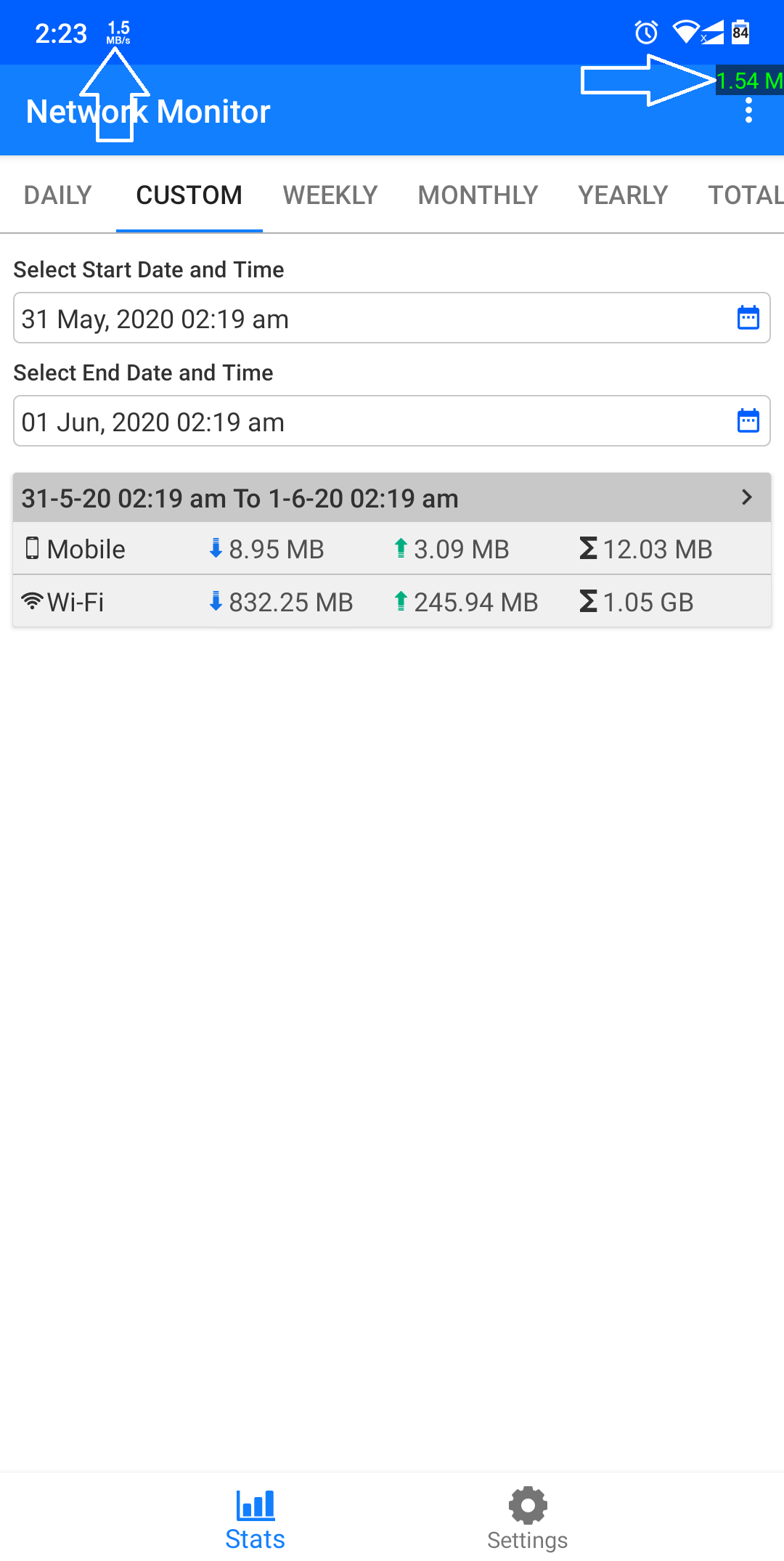The image size is (784, 1561).
Task: Tap the Wi-Fi signal status bar icon
Action: 685,32
